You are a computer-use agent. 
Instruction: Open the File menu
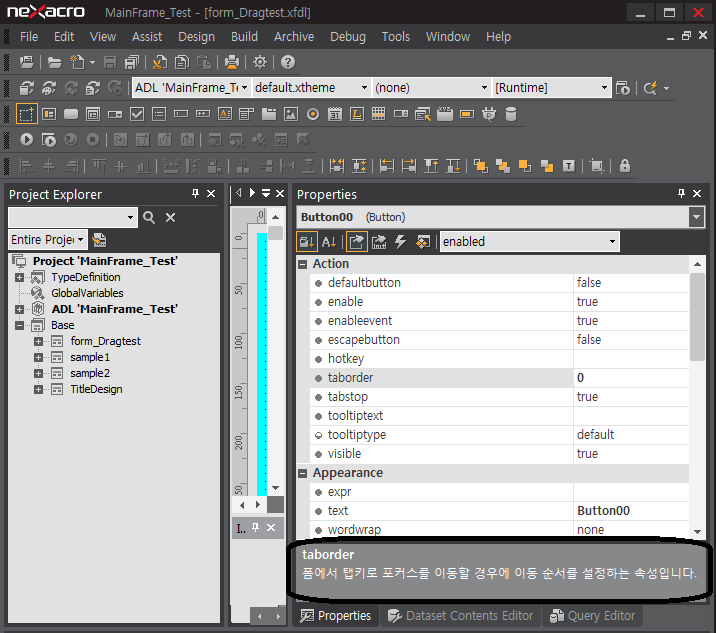(29, 37)
